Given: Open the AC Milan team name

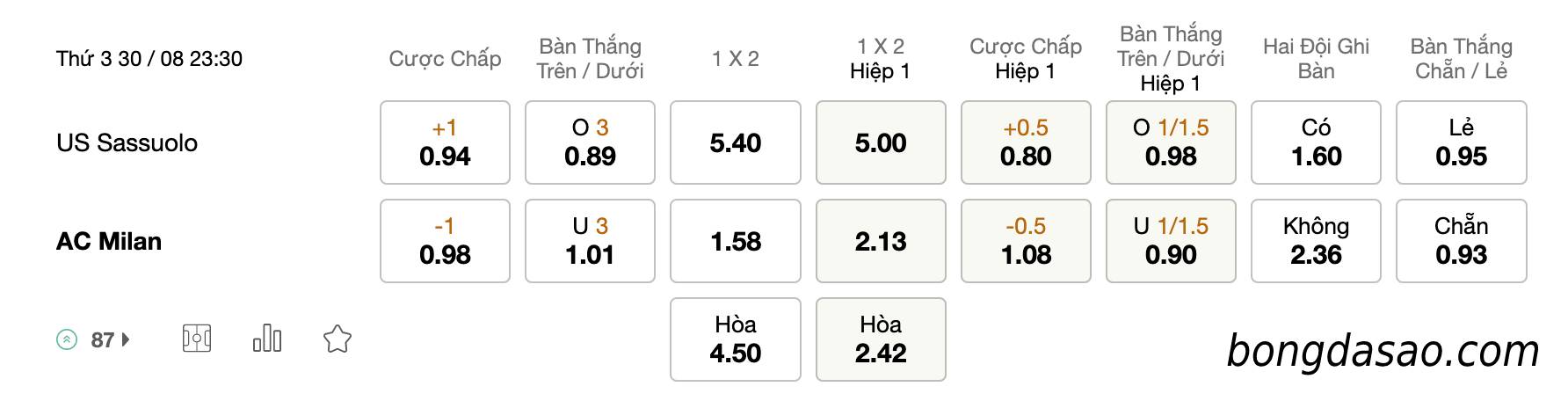Looking at the screenshot, I should [x=109, y=241].
